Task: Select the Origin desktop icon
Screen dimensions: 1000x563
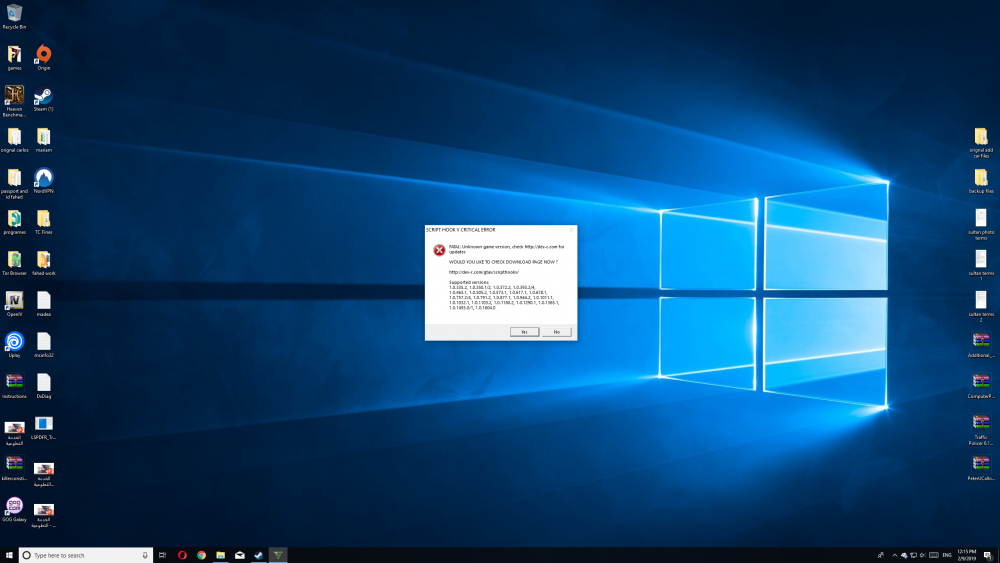Action: pyautogui.click(x=43, y=55)
